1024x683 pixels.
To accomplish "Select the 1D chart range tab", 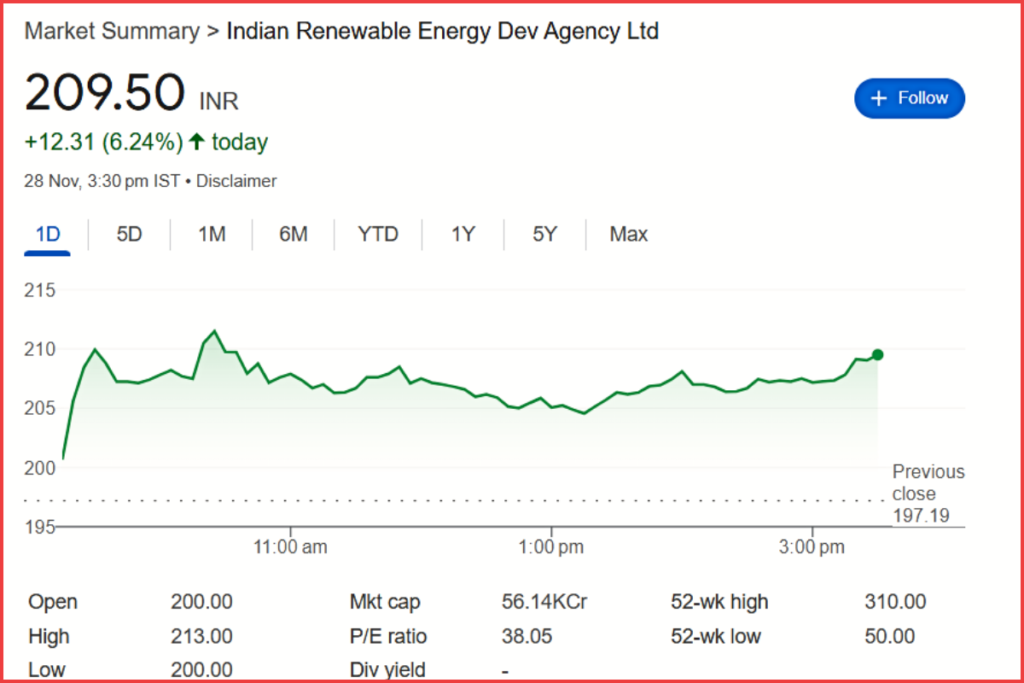I will click(x=48, y=234).
